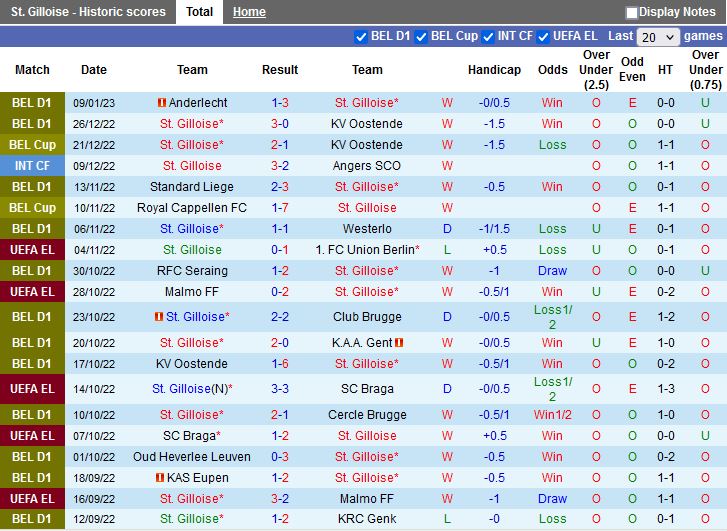Image resolution: width=727 pixels, height=531 pixels.
Task: Click the Odd Even column header
Action: (632, 70)
